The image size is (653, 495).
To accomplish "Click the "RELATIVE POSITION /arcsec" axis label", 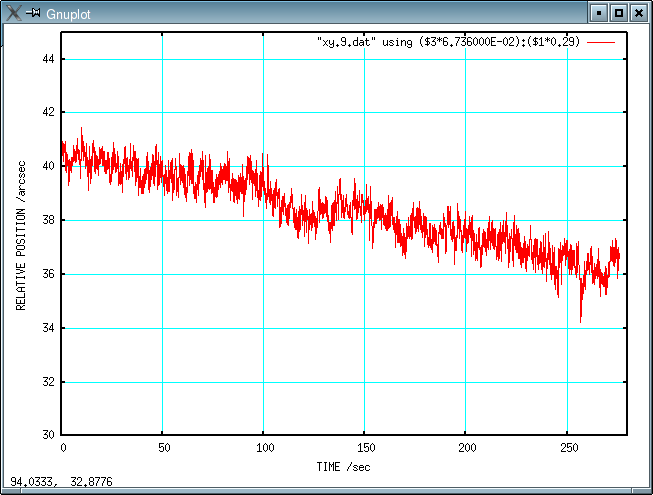I will [x=21, y=236].
